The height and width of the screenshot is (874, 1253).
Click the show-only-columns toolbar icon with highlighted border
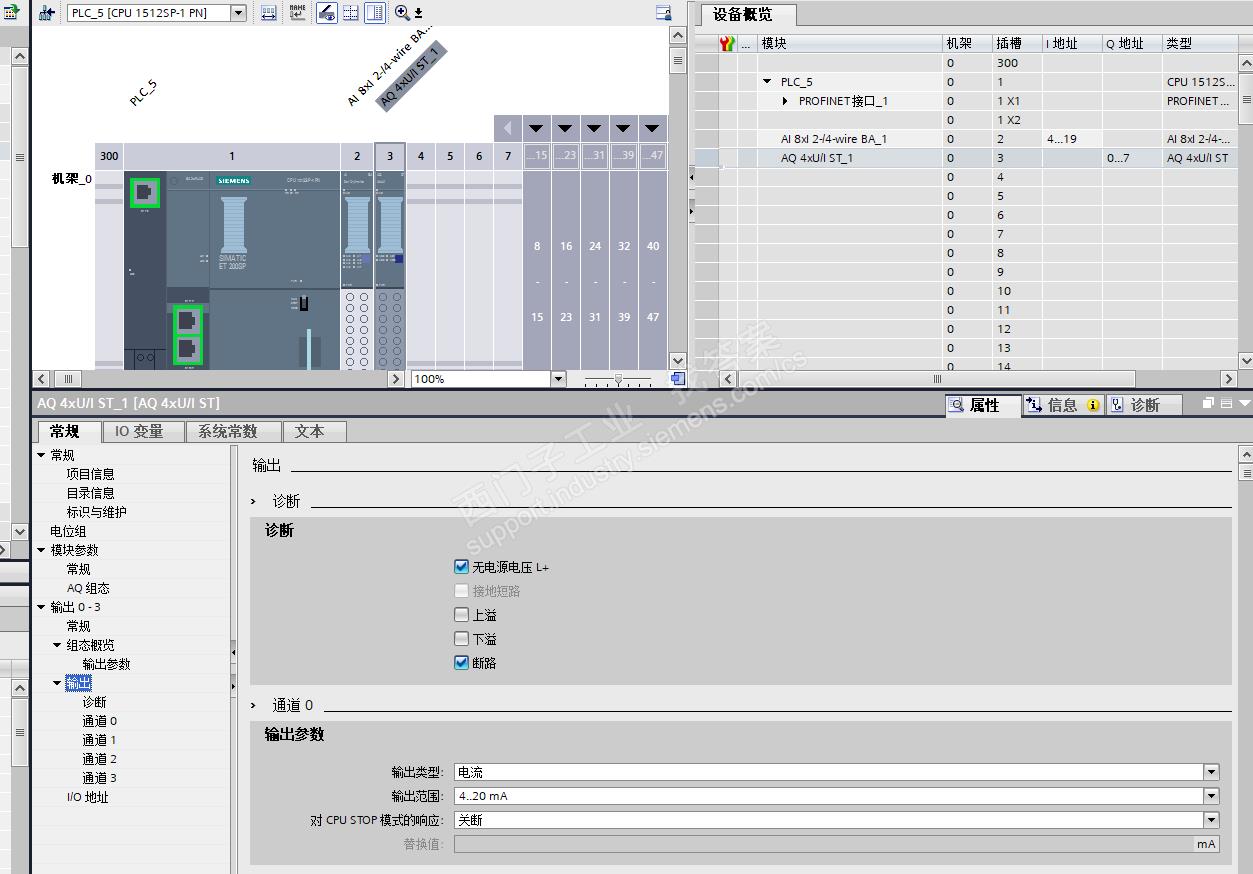pos(374,13)
